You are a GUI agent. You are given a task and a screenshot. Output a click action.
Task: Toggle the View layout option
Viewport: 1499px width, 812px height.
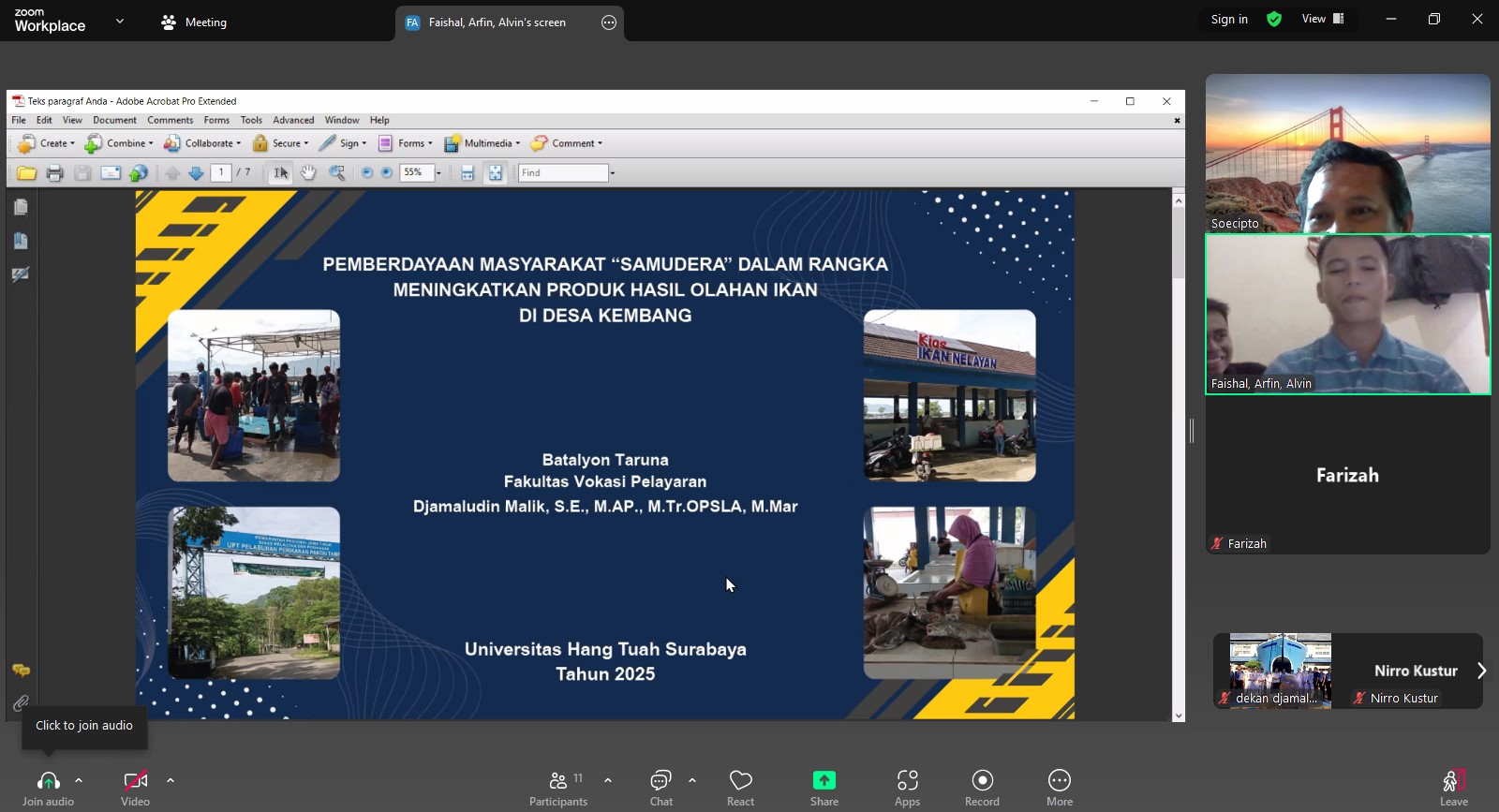(x=1323, y=19)
